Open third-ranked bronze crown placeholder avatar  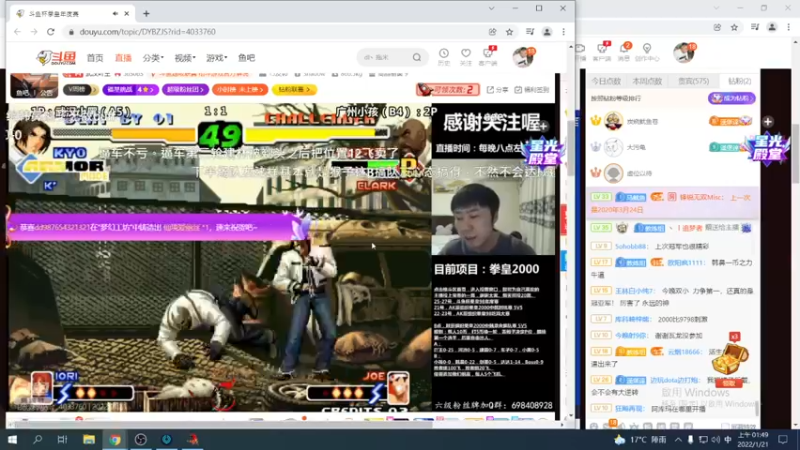[613, 173]
